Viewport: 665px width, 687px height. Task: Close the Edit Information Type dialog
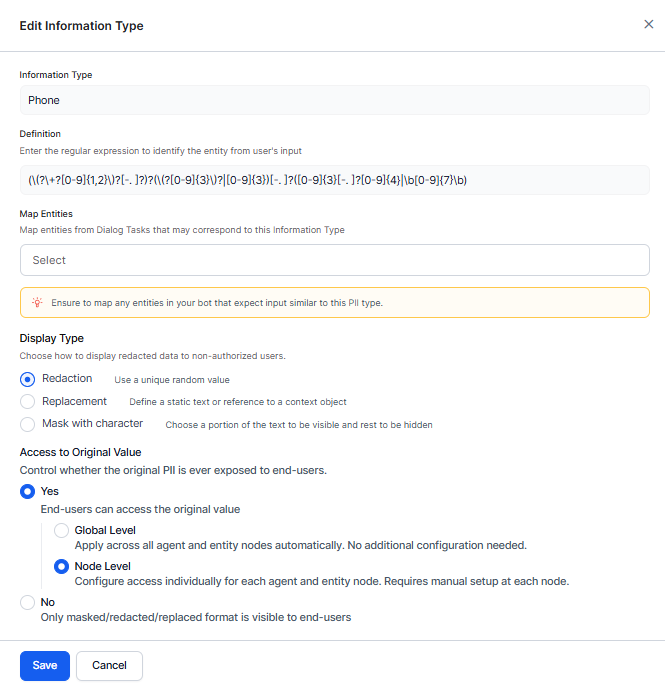[x=648, y=24]
